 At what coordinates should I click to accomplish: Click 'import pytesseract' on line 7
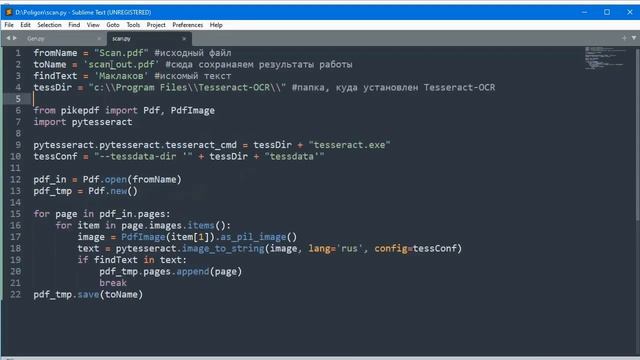[83, 122]
